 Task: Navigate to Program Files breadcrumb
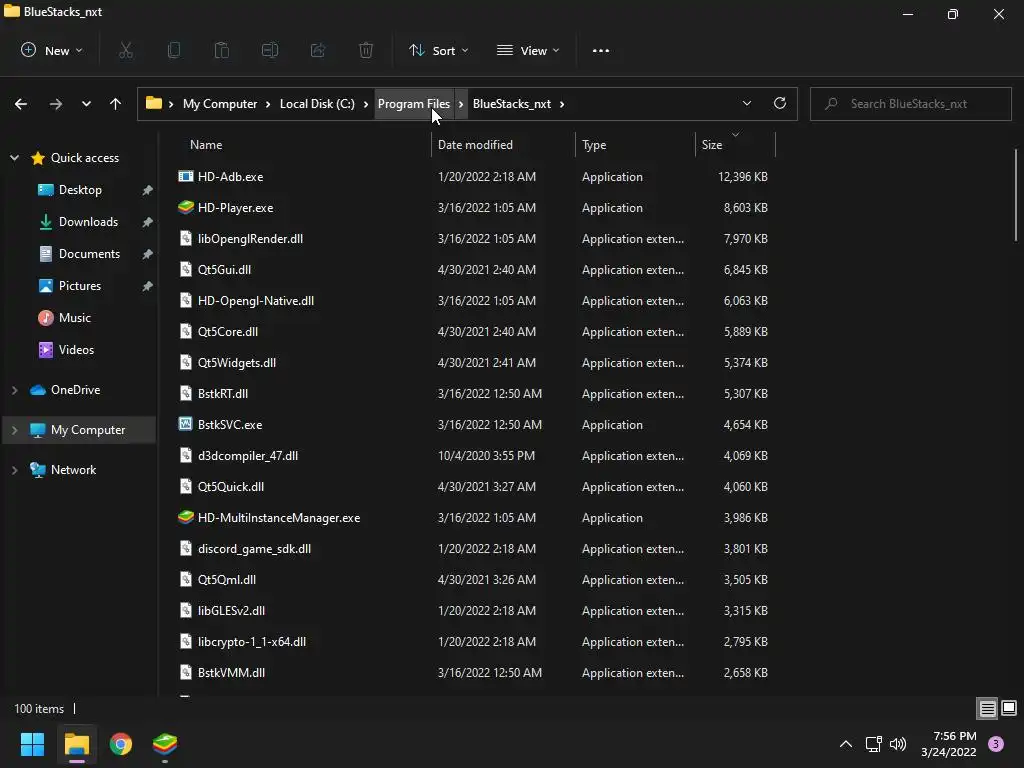(x=414, y=104)
